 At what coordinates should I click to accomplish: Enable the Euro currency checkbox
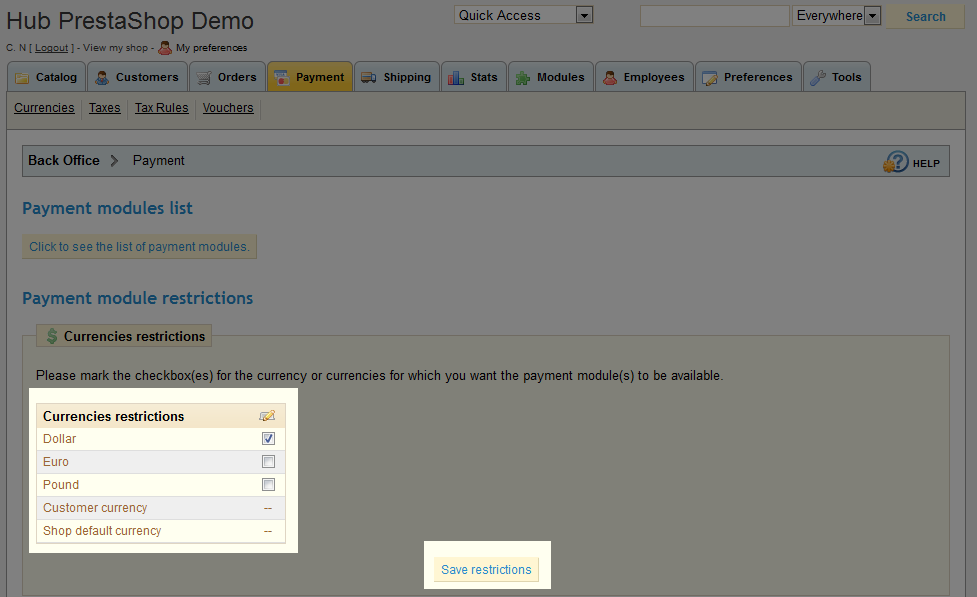point(268,462)
